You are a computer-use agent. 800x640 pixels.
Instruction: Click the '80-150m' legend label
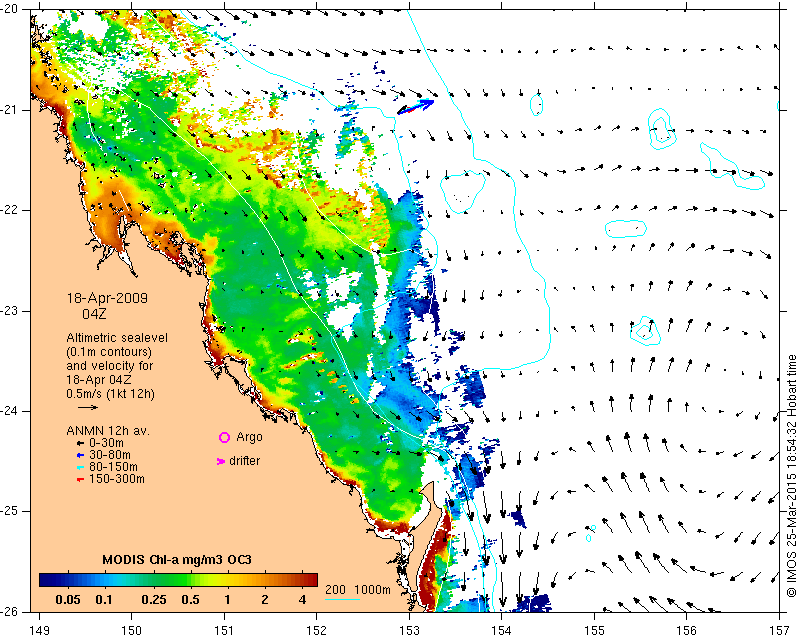(113, 467)
